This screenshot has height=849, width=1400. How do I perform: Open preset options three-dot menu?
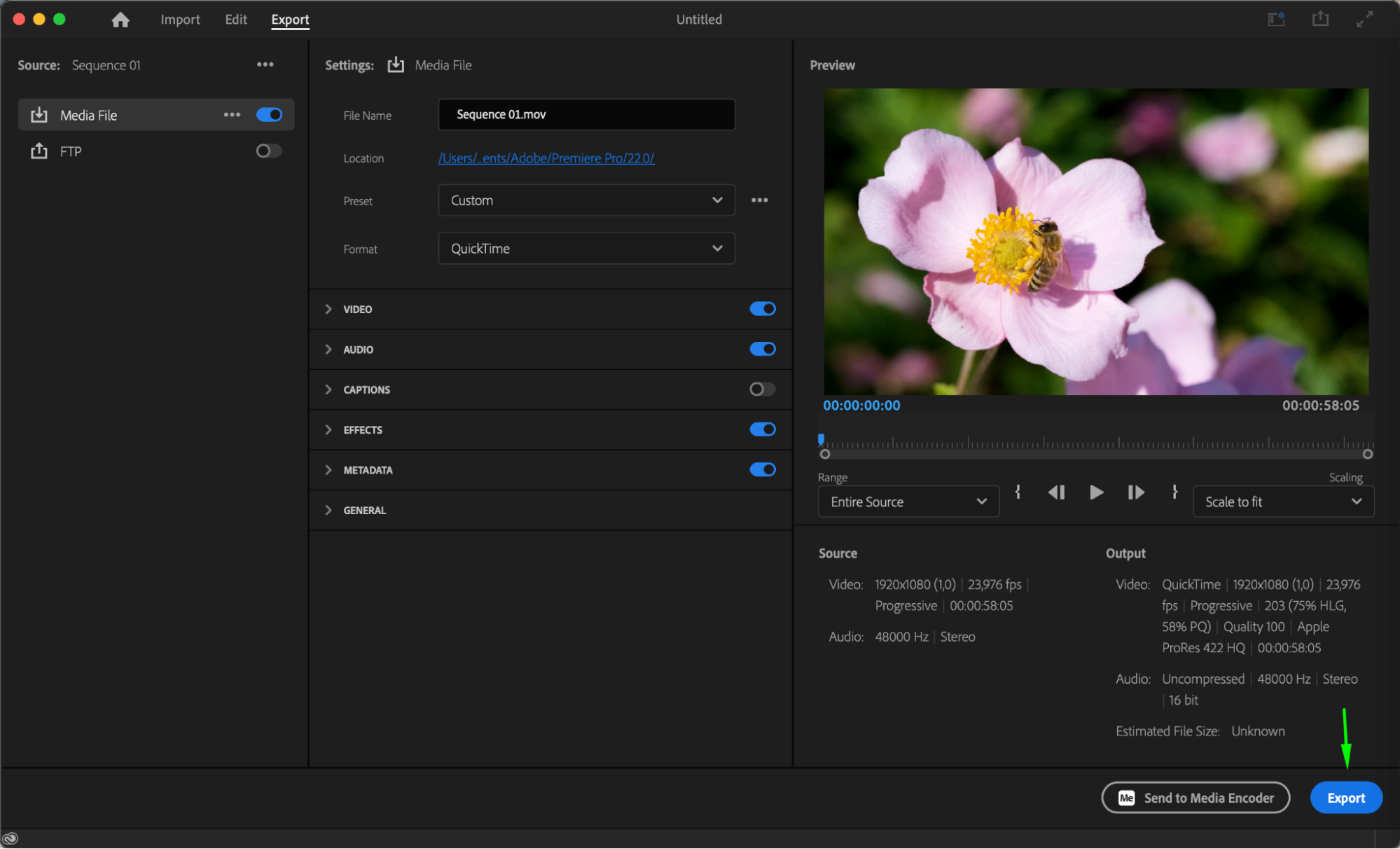tap(760, 200)
